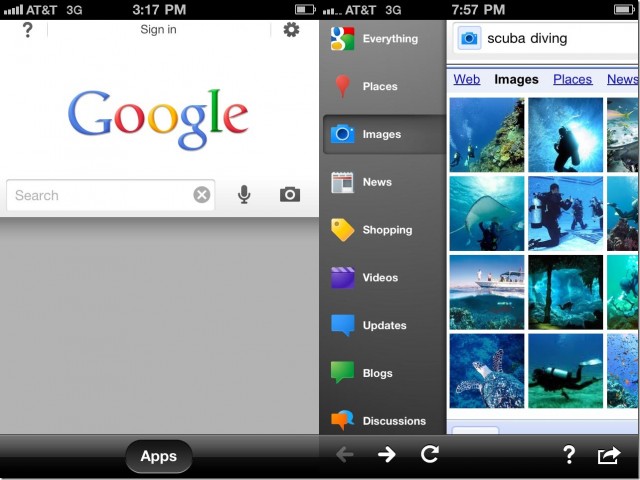
Task: Select Everything in sidebar
Action: [x=382, y=38]
